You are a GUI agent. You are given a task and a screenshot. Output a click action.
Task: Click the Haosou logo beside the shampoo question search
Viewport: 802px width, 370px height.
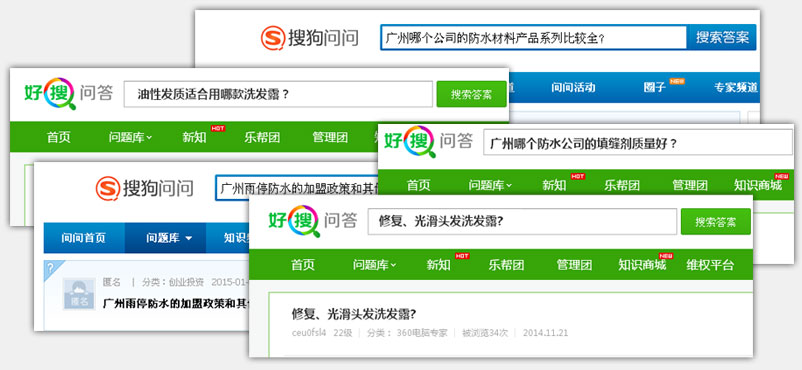point(69,94)
